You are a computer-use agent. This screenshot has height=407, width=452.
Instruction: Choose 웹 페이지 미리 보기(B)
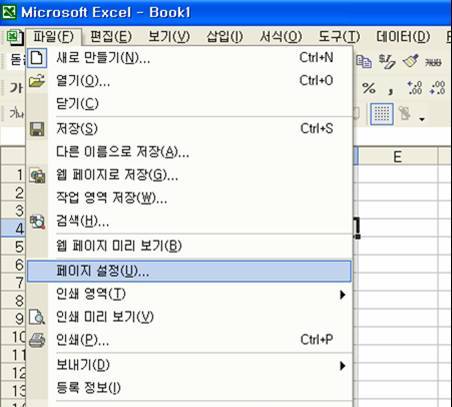(x=189, y=246)
